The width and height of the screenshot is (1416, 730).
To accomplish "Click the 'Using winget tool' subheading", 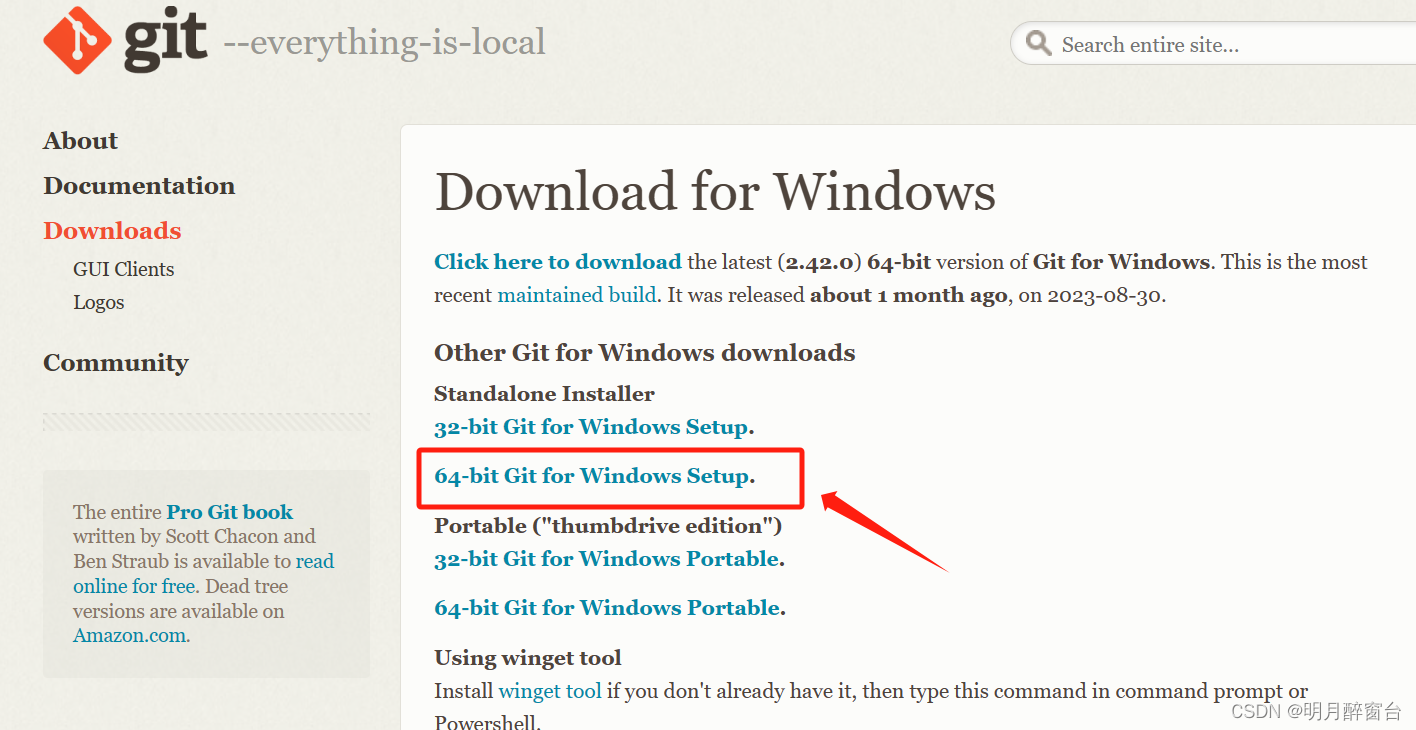I will click(528, 658).
